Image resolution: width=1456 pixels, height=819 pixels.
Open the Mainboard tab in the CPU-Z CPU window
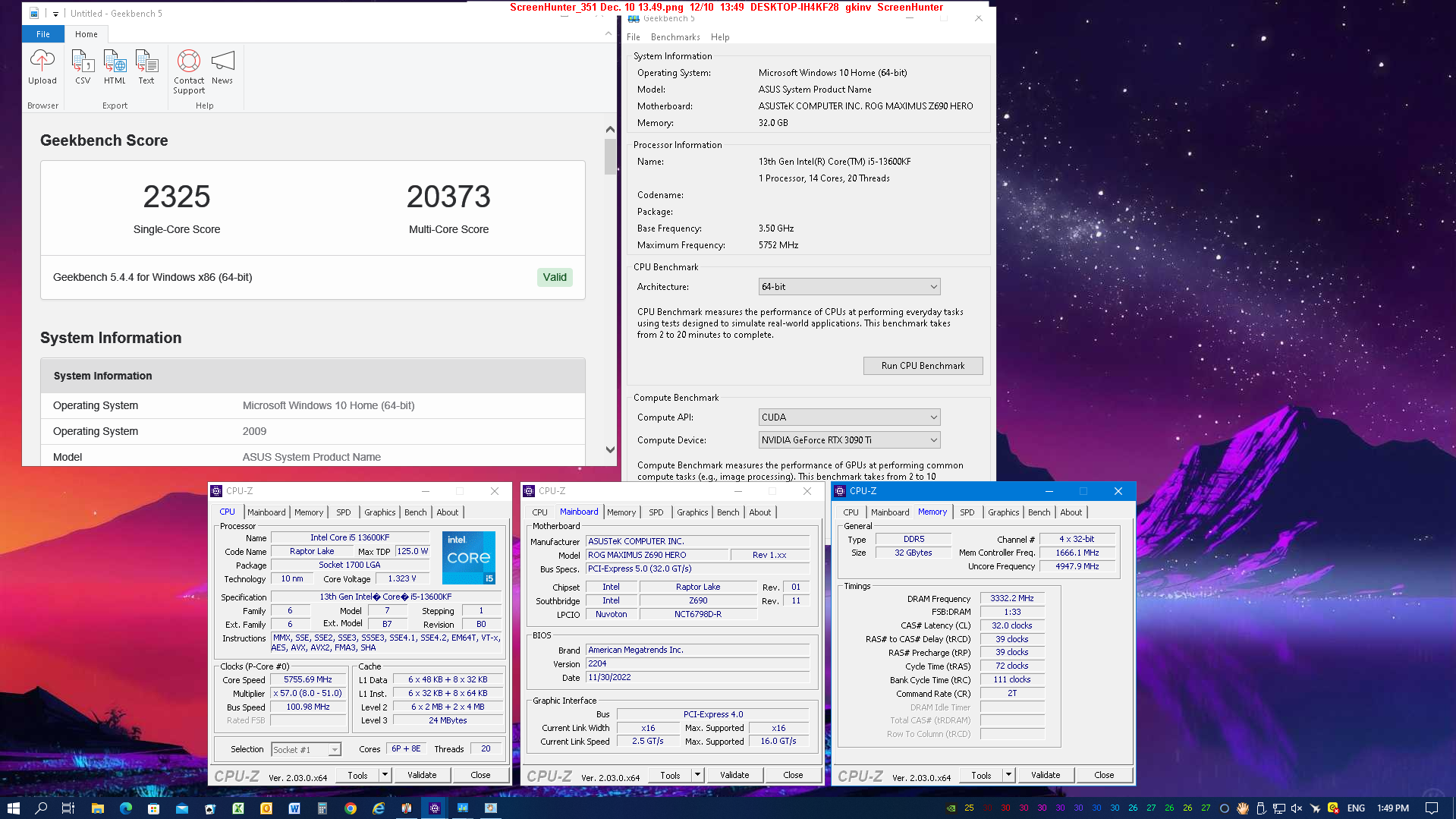click(266, 512)
